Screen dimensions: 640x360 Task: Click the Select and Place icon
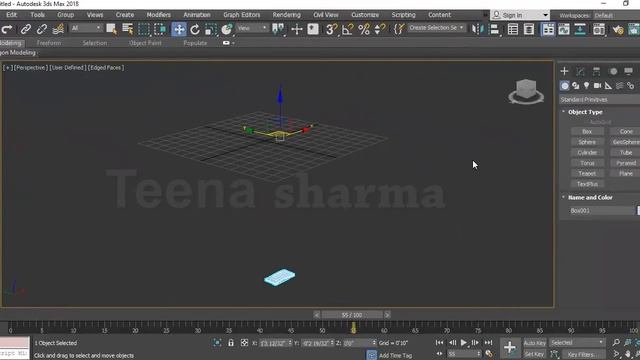(x=227, y=29)
